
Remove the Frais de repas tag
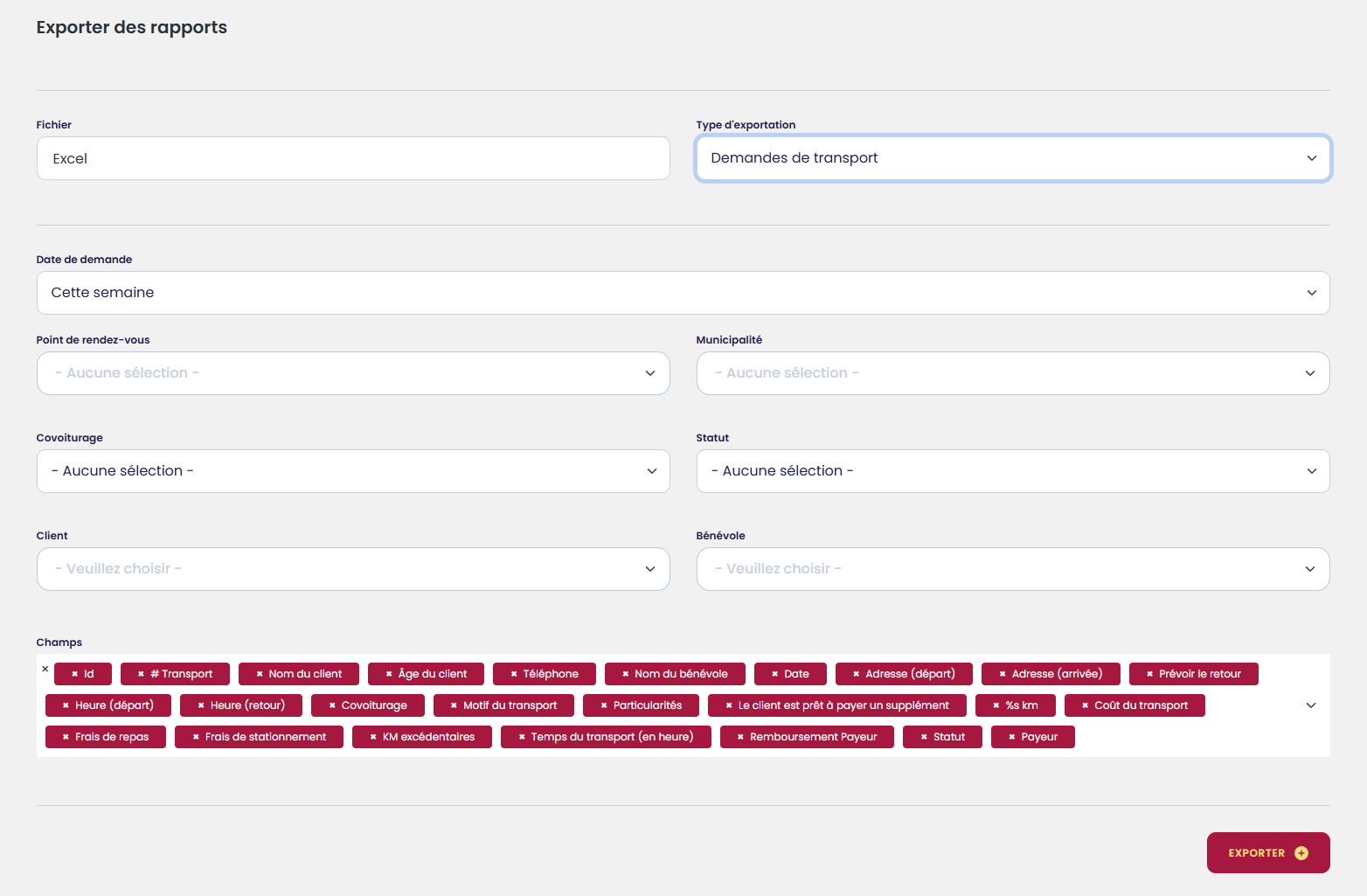(66, 737)
